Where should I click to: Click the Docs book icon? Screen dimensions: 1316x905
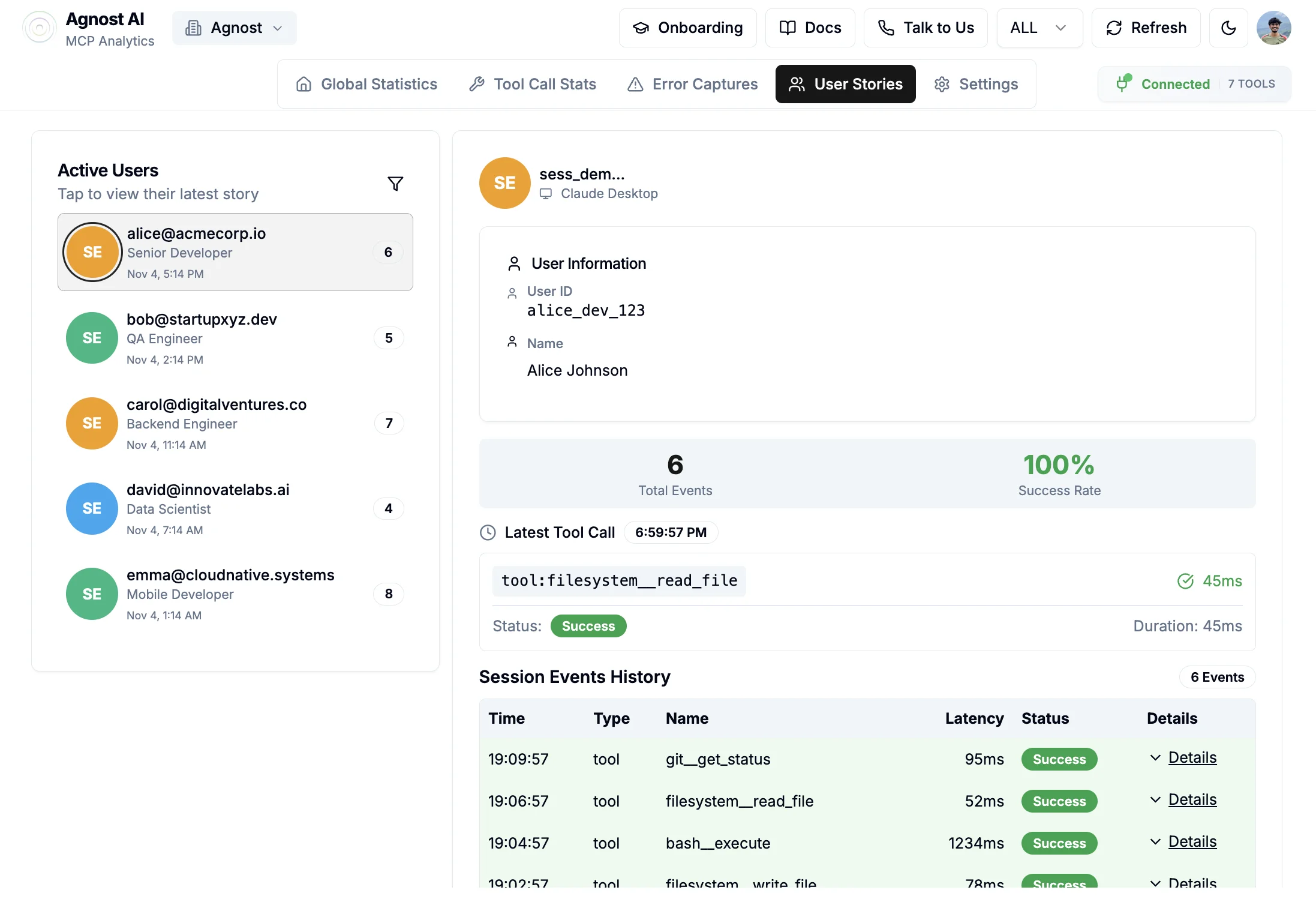pos(788,28)
